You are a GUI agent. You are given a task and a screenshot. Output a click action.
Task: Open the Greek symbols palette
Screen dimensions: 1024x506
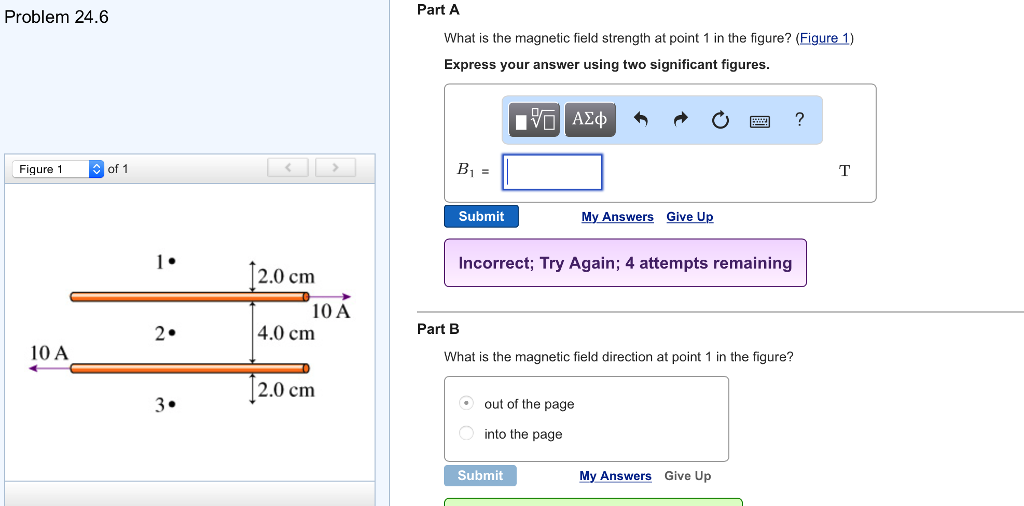pos(590,119)
